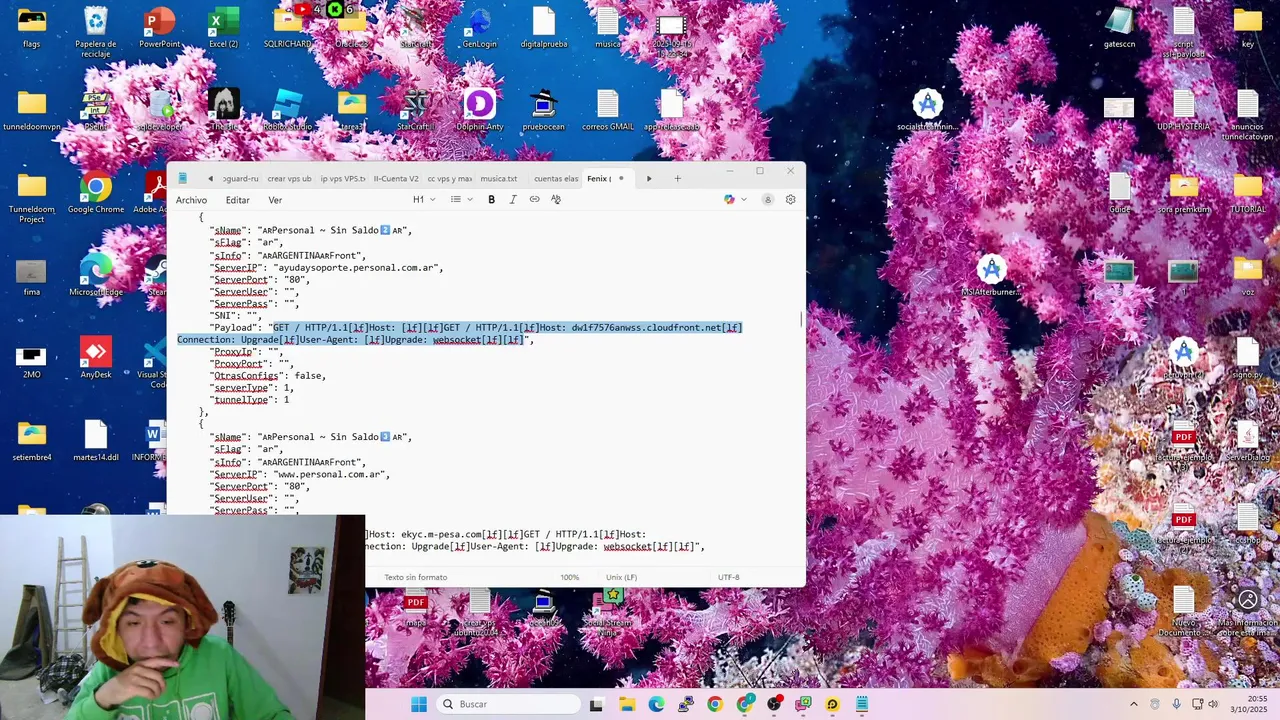
Task: Open the Windows Start menu
Action: [x=419, y=704]
